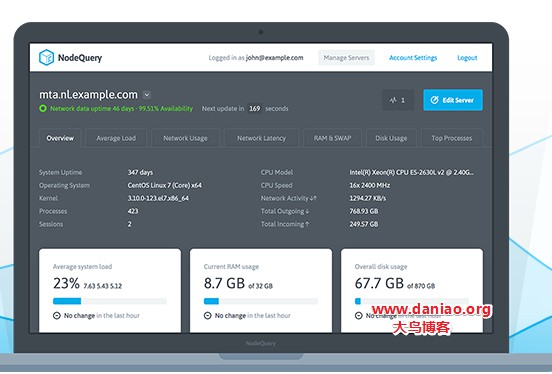Open the activity pulse alerts icon button
552x374 pixels.
point(398,100)
